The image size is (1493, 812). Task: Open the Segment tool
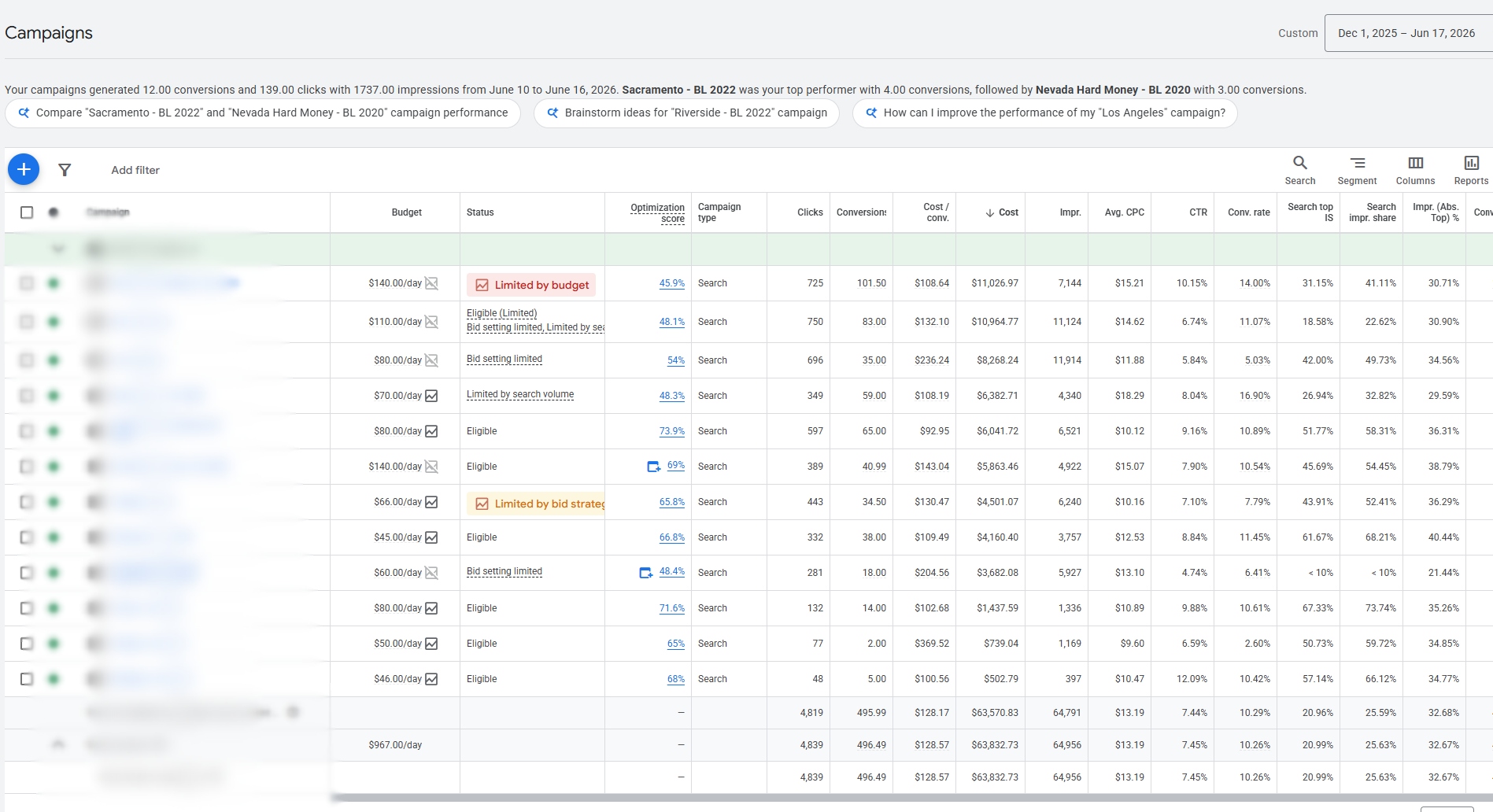click(x=1358, y=170)
